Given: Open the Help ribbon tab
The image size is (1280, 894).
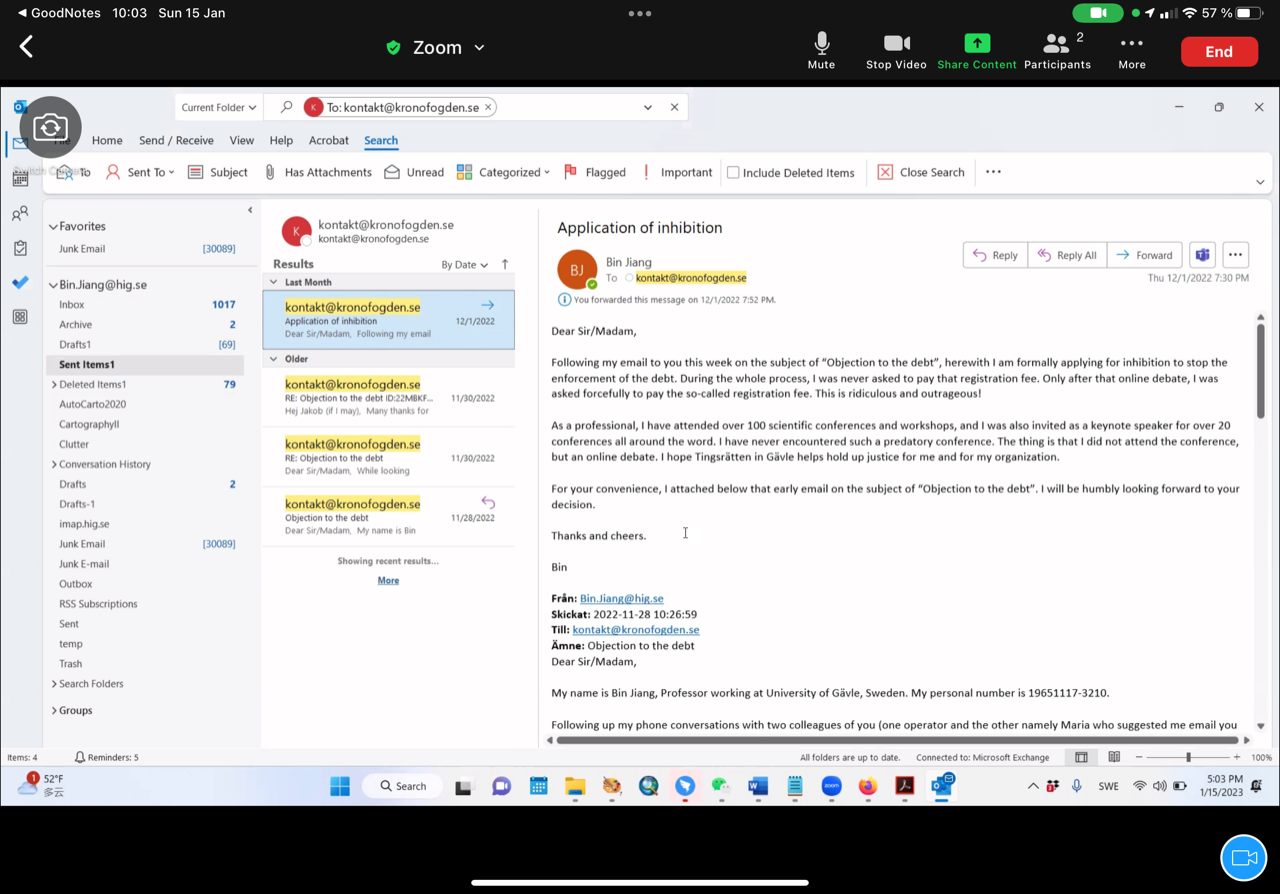Looking at the screenshot, I should point(281,140).
